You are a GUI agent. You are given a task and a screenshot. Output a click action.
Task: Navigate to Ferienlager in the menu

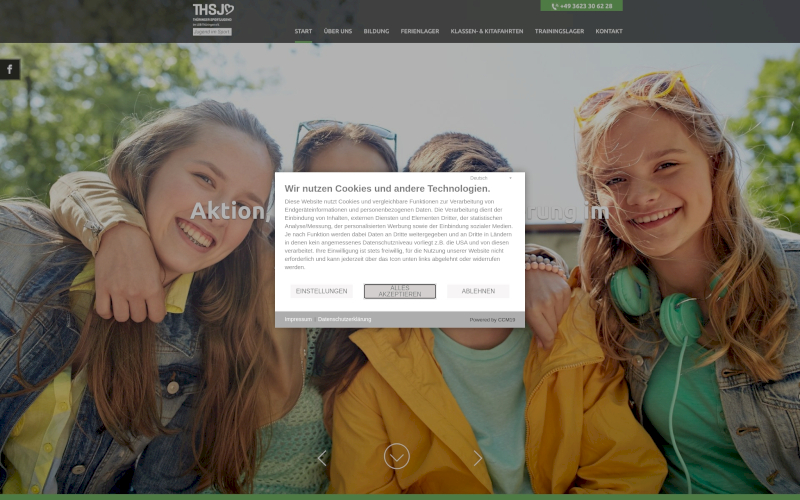(420, 31)
